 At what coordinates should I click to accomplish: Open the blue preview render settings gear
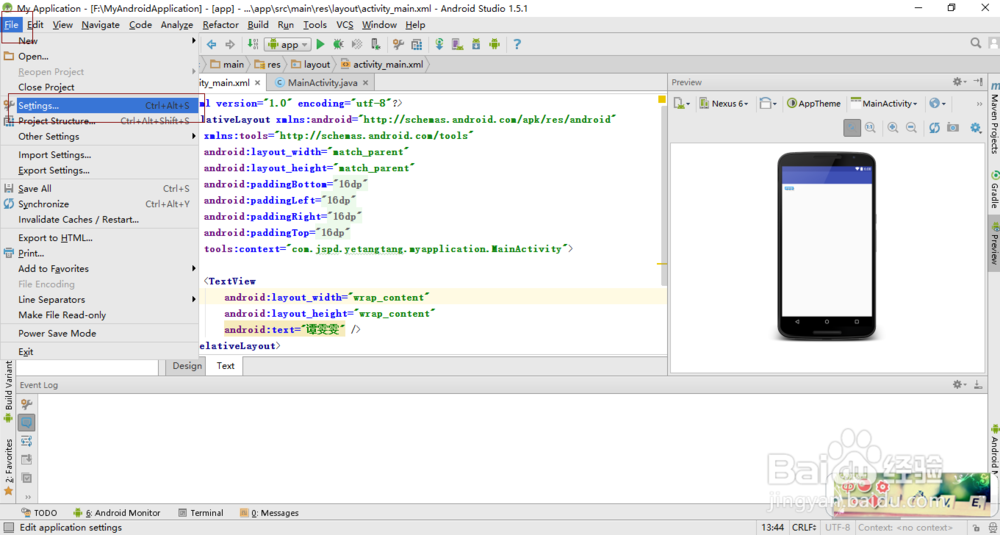tap(975, 128)
